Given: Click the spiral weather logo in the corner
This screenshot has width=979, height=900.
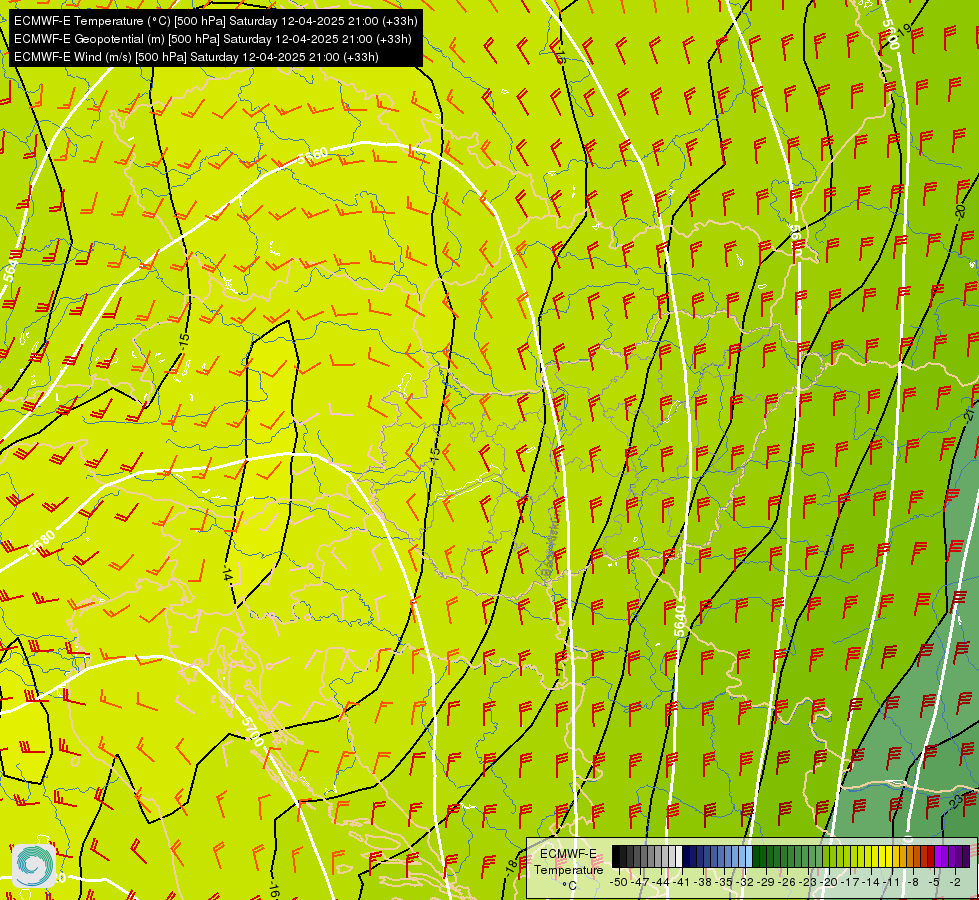Looking at the screenshot, I should pos(34,865).
